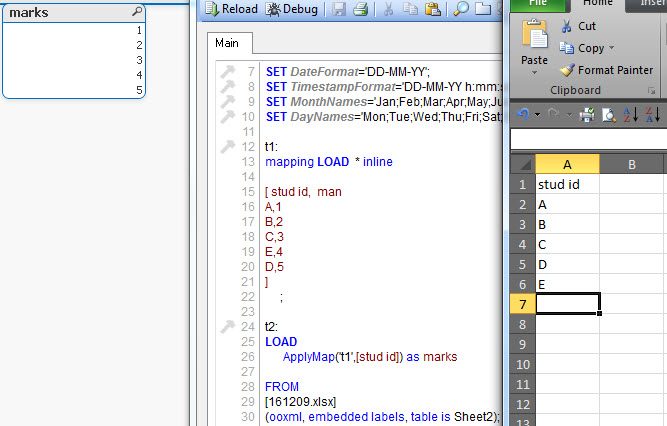Open the Excel Insert ribbon tab
The width and height of the screenshot is (667, 426).
point(653,3)
